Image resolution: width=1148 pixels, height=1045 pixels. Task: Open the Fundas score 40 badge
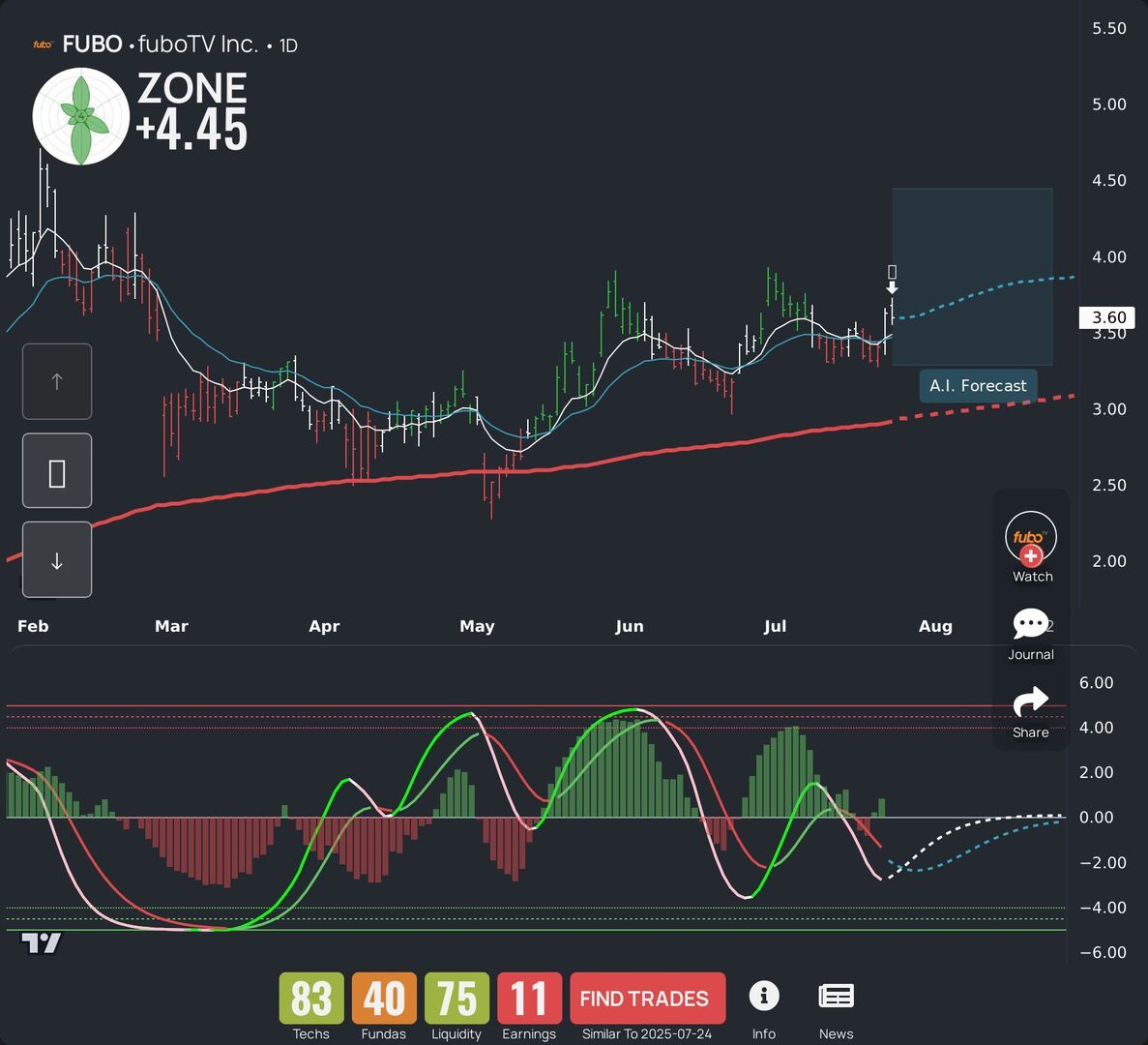(x=384, y=999)
